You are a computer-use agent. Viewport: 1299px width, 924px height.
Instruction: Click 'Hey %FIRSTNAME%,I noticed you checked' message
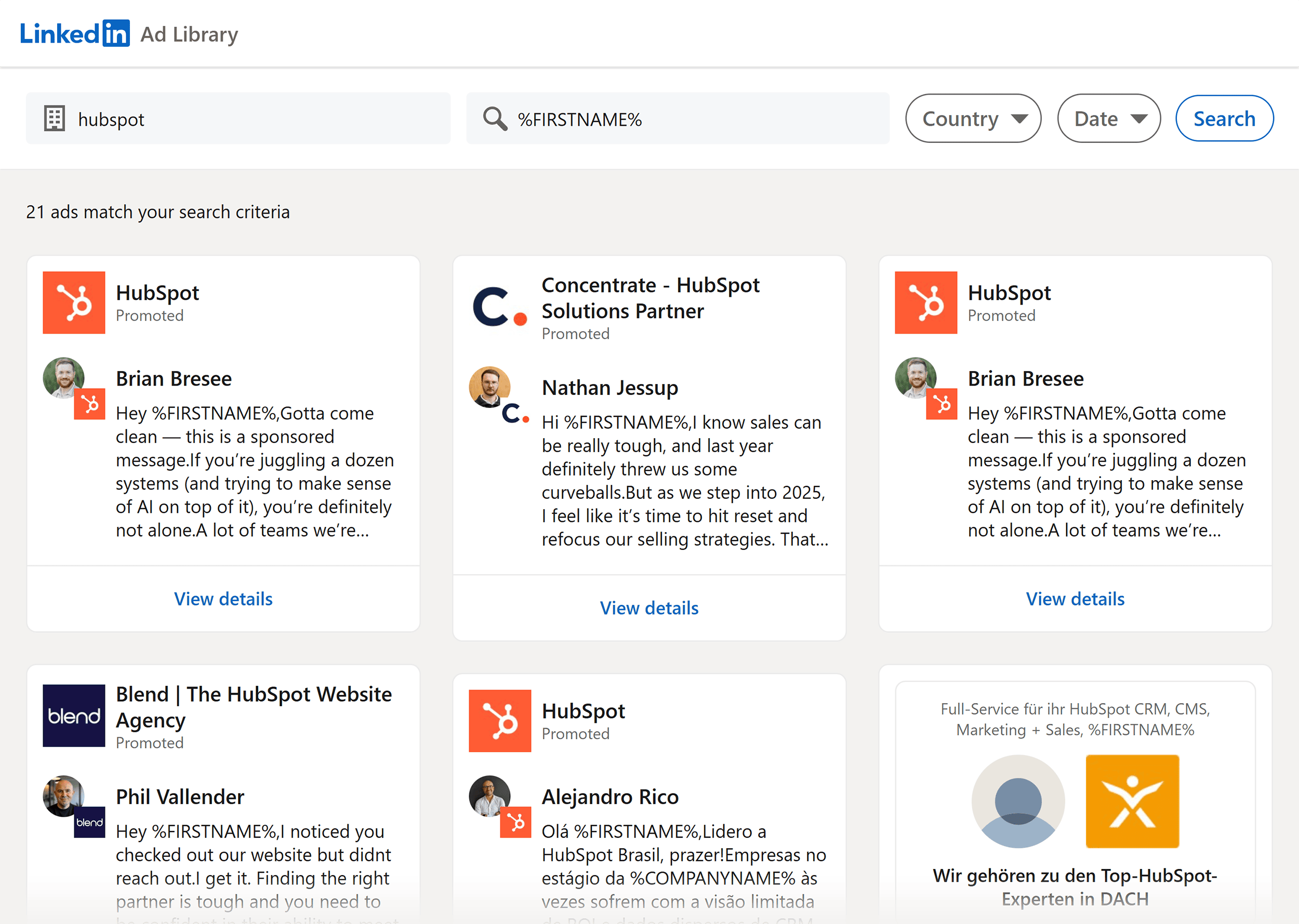coord(257,872)
